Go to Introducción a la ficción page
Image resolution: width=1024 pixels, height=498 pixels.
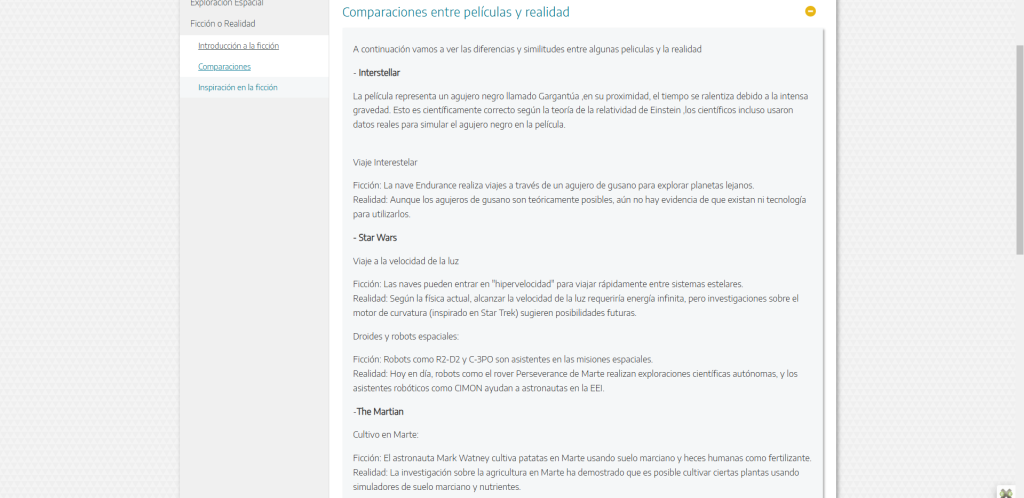[238, 46]
